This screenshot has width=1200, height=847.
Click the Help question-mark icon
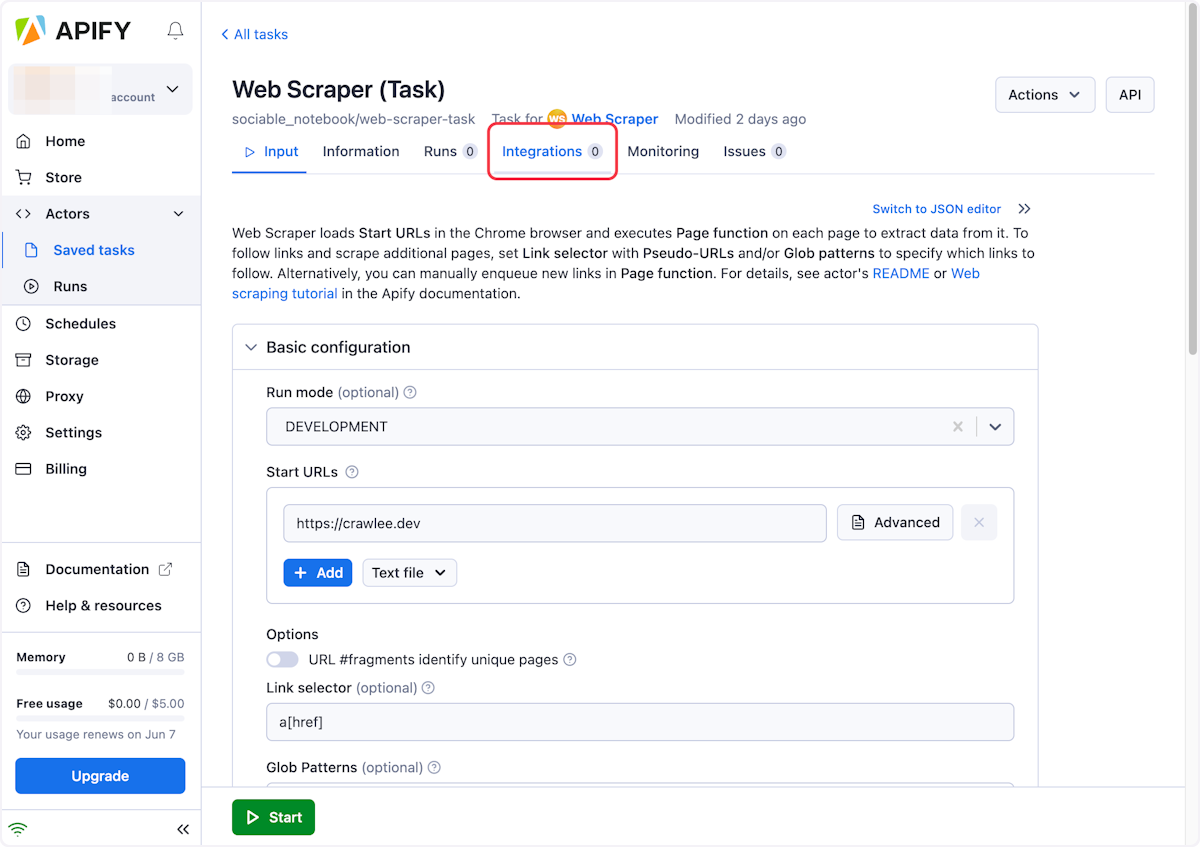24,606
